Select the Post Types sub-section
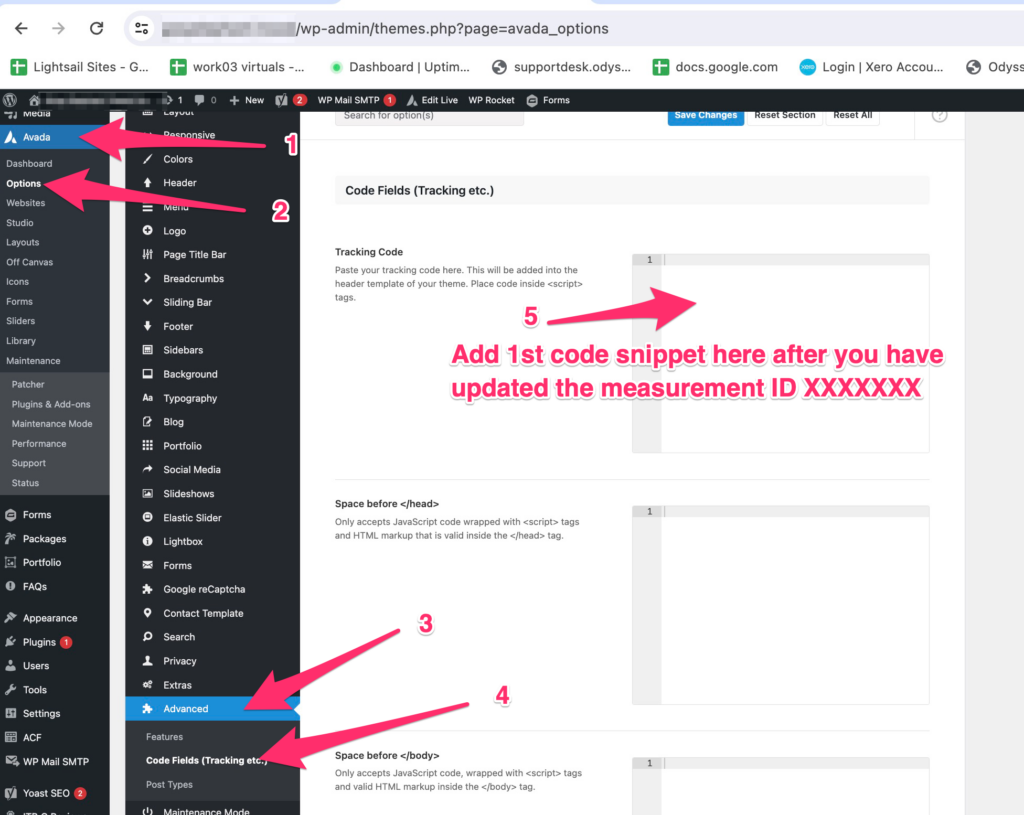 pos(169,784)
